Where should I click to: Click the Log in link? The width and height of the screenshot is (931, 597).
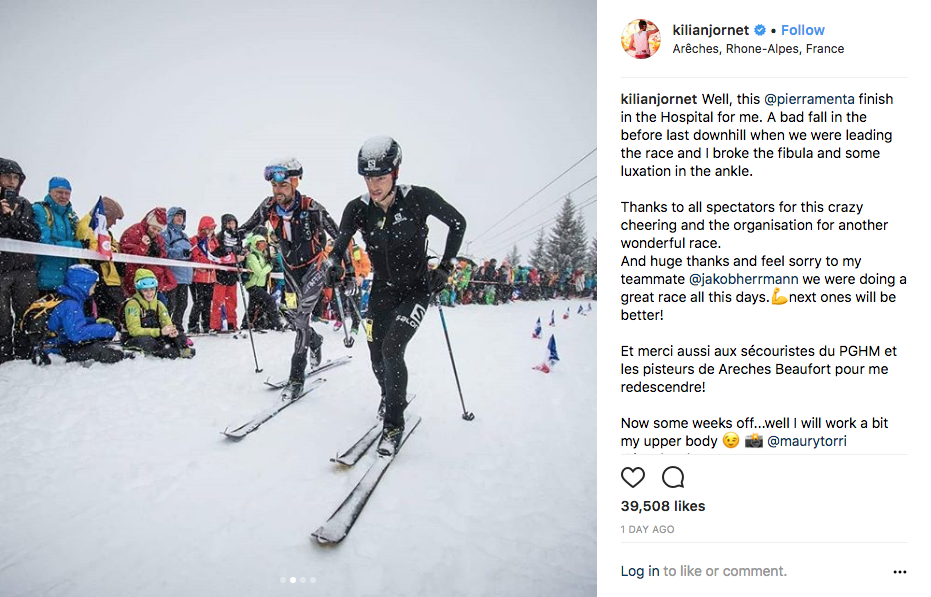(640, 571)
